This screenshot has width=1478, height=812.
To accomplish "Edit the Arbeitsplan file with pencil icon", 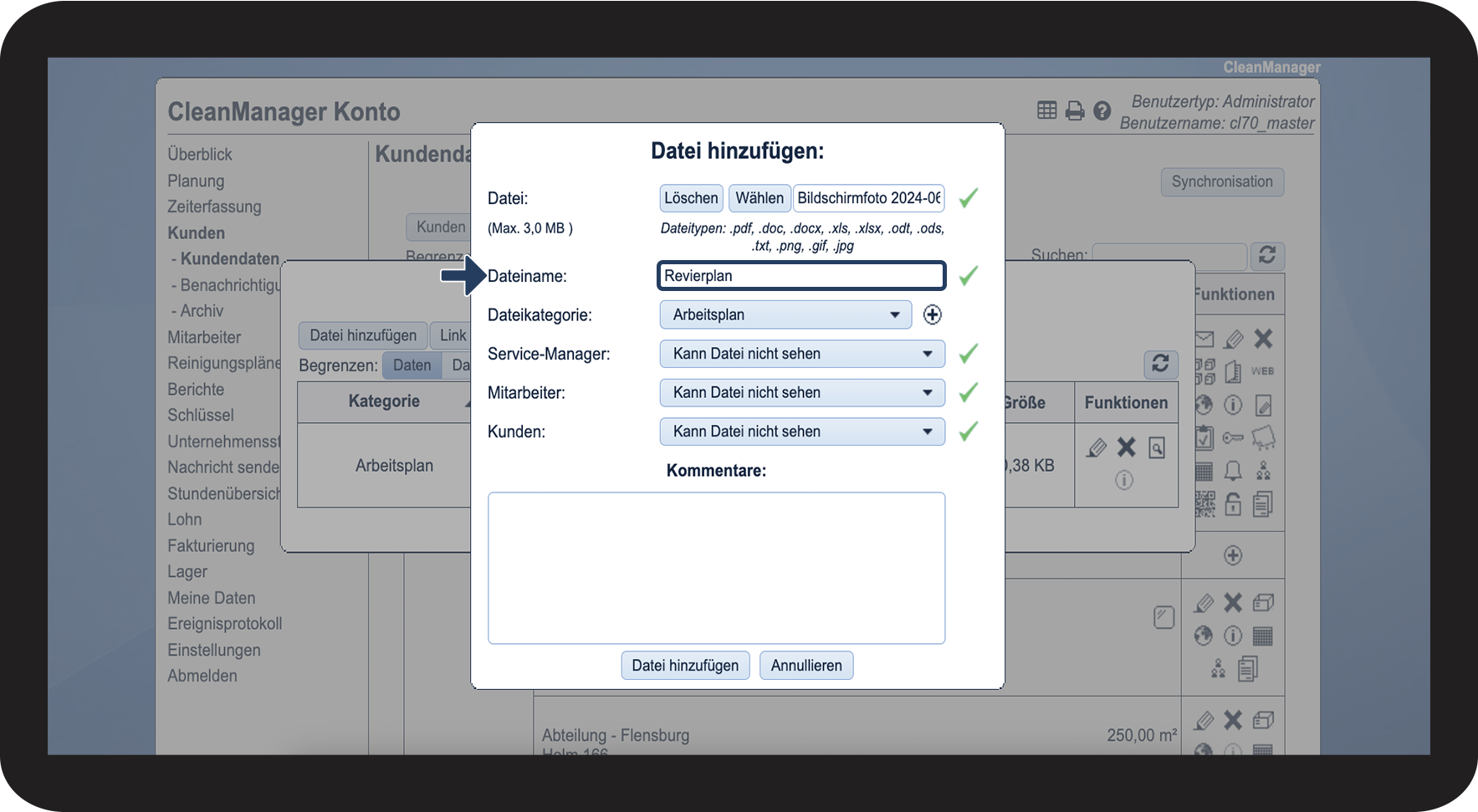I will click(x=1096, y=447).
